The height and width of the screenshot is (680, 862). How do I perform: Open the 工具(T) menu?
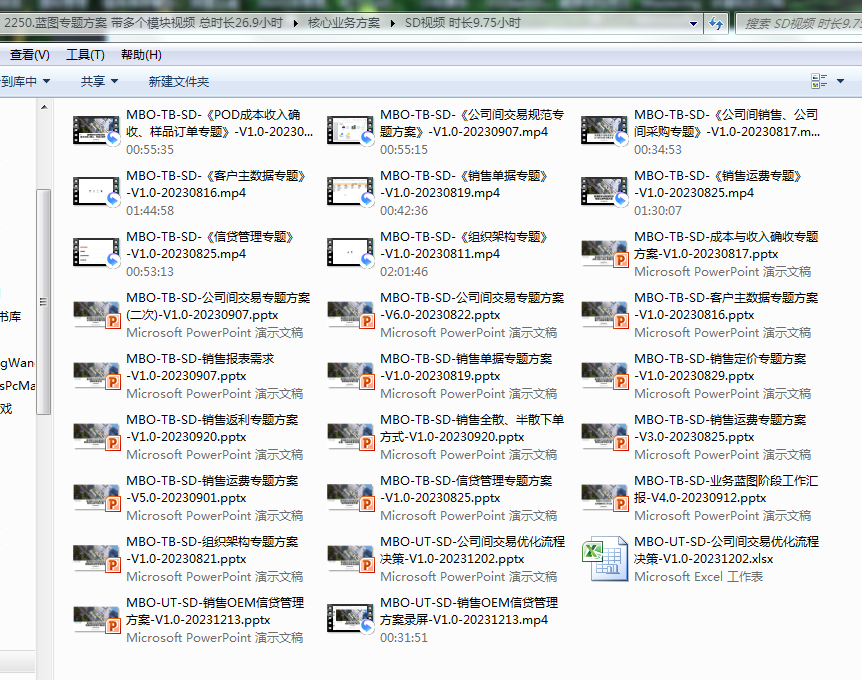[85, 54]
